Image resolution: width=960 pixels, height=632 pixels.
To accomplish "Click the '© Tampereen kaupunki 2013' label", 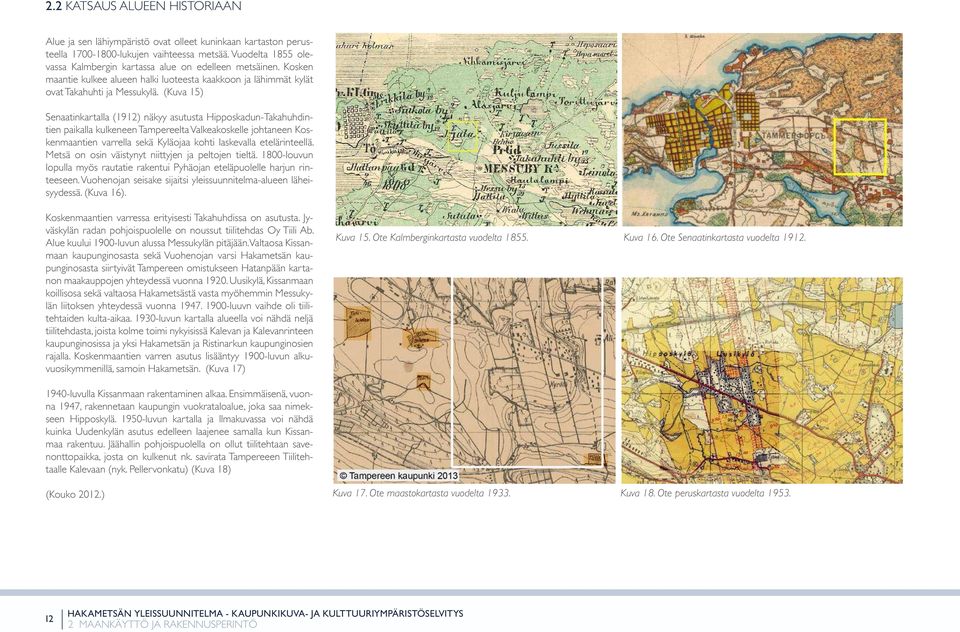I will click(x=399, y=476).
